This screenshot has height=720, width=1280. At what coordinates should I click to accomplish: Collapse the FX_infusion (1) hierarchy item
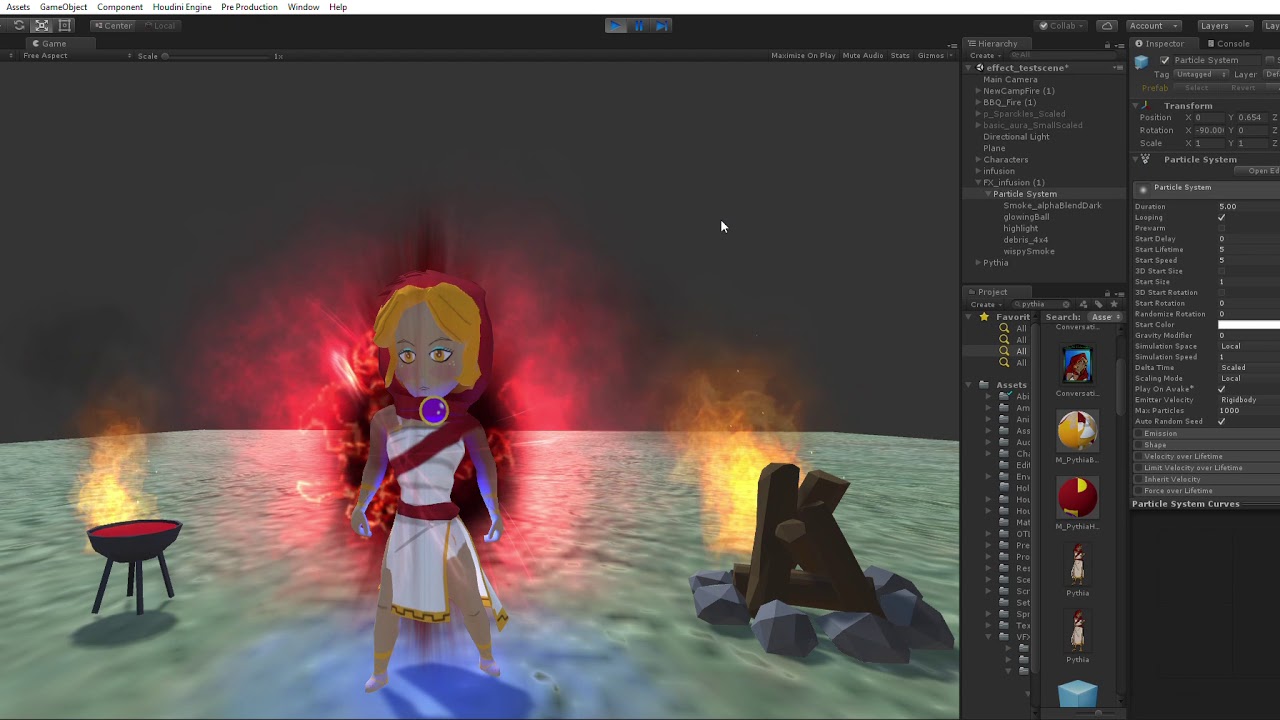click(x=978, y=183)
